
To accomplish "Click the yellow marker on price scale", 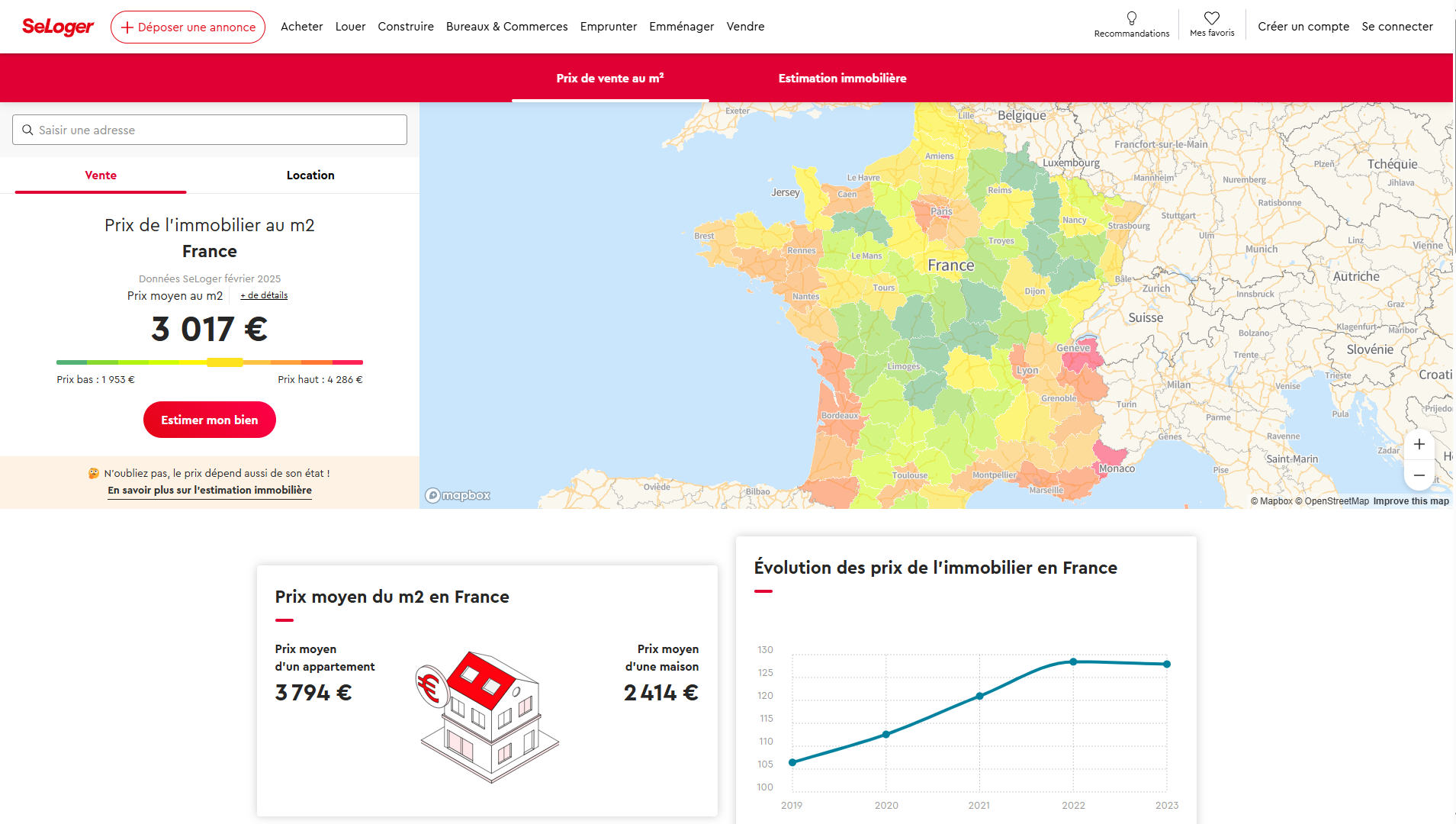I will 225,362.
